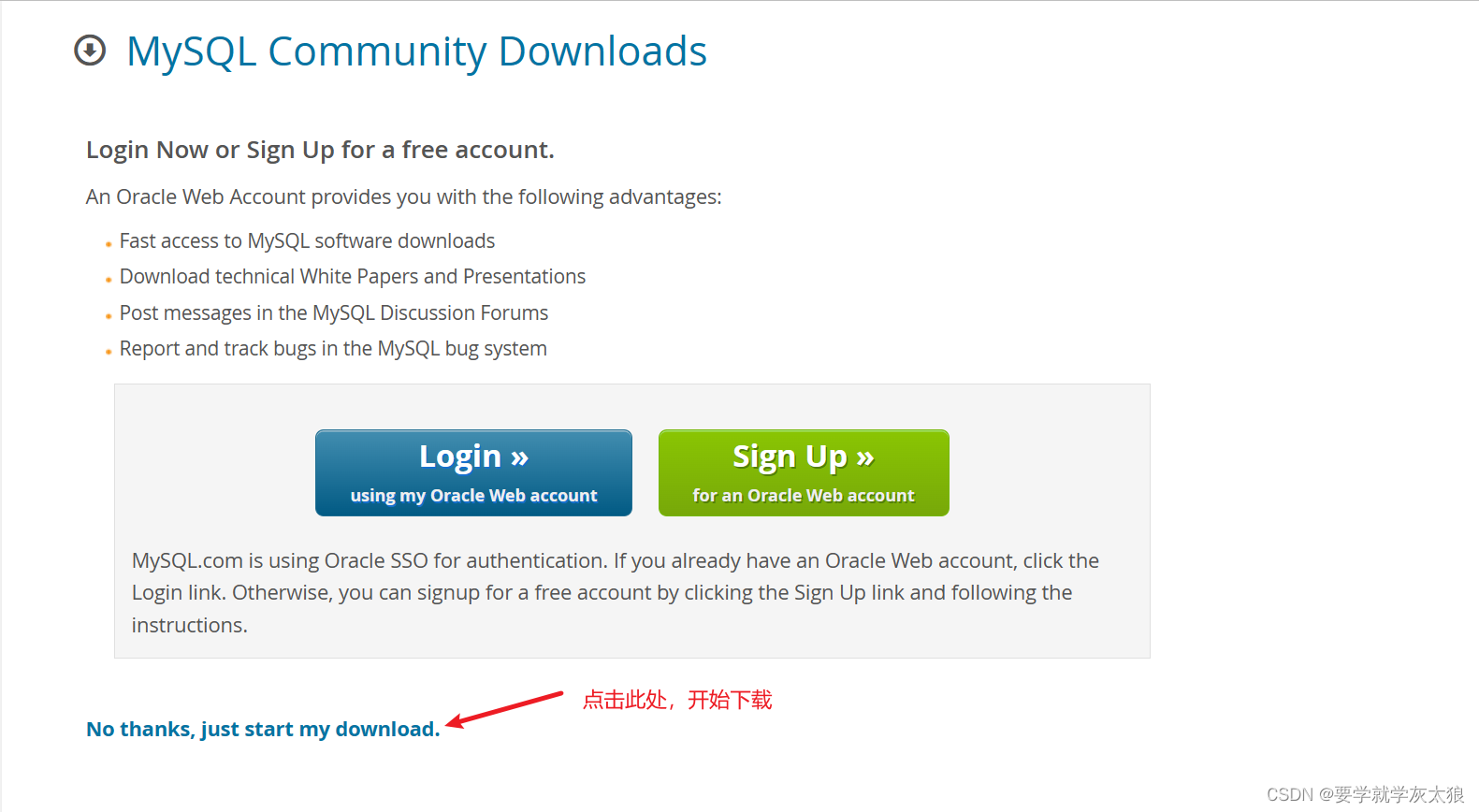Click the White Papers and Presentations item
The height and width of the screenshot is (812, 1479).
353,276
